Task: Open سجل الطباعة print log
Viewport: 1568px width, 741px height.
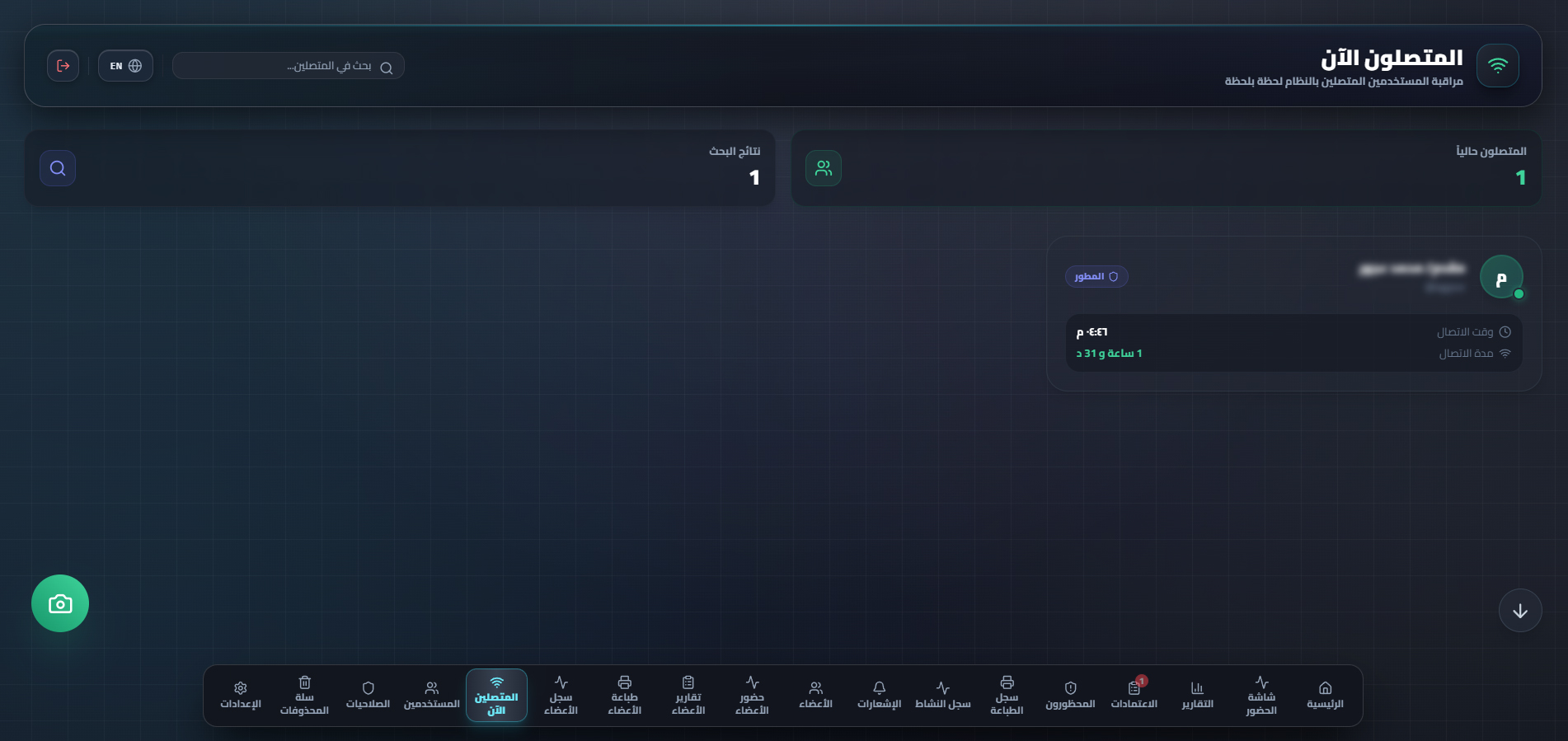Action: pos(1007,696)
